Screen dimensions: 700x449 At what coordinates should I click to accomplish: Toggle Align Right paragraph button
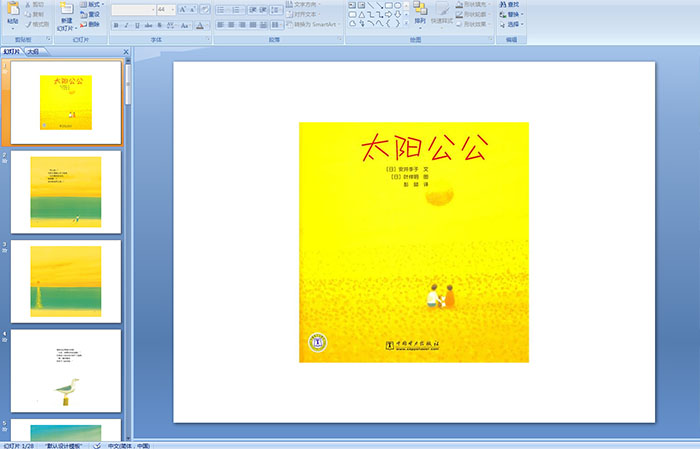click(x=242, y=25)
